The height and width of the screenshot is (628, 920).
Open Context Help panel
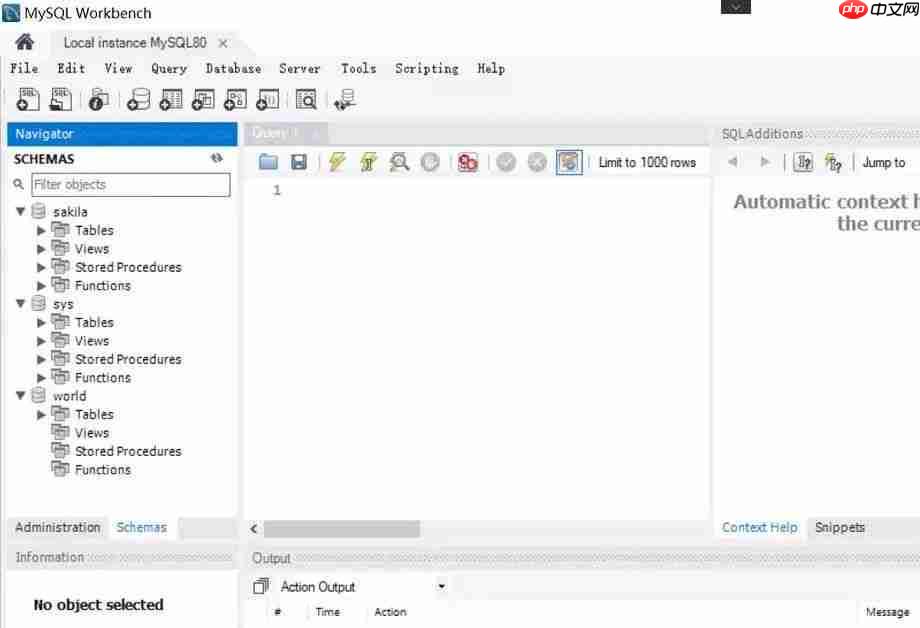click(759, 527)
